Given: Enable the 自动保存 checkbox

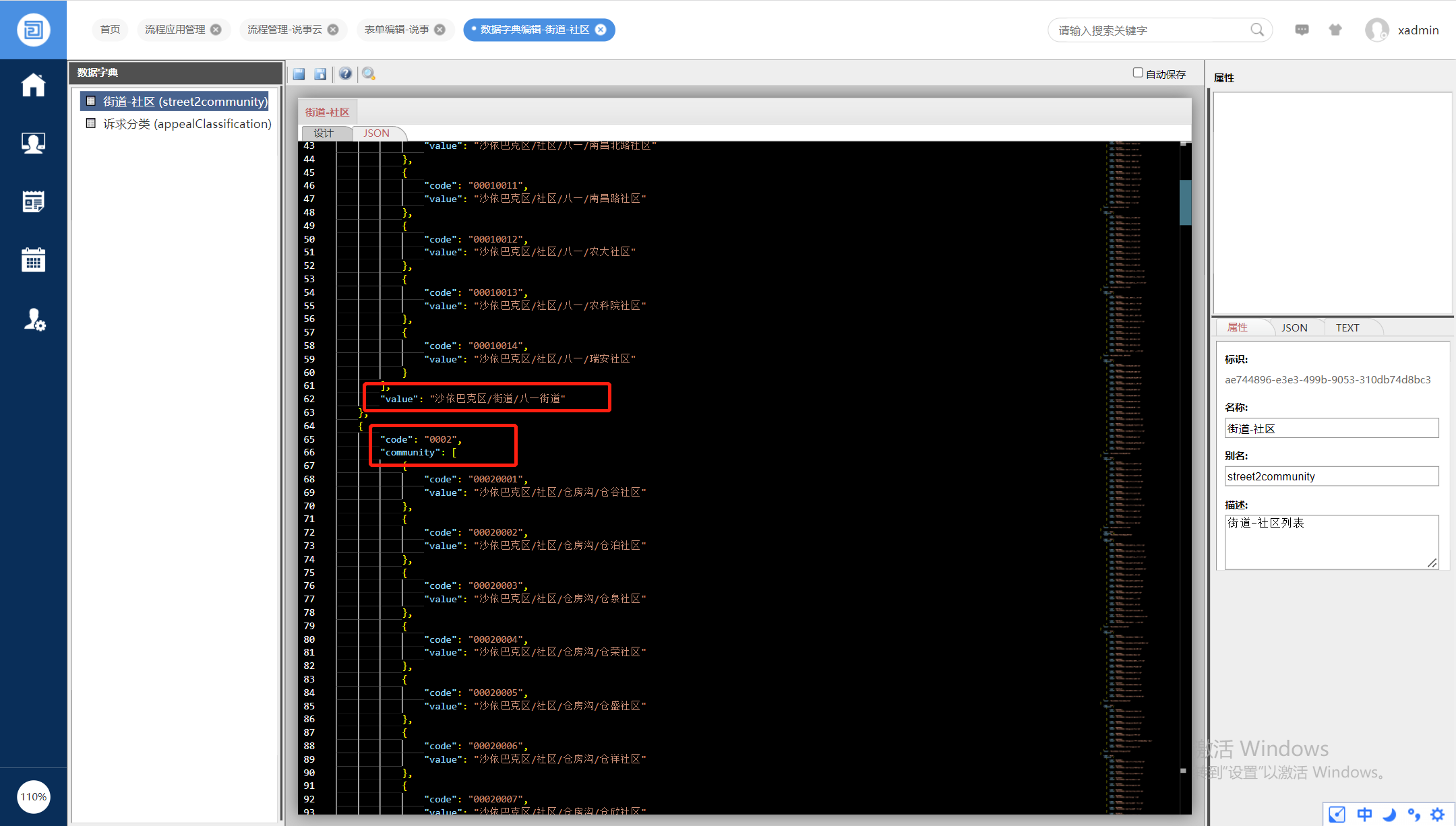Looking at the screenshot, I should click(x=1138, y=73).
